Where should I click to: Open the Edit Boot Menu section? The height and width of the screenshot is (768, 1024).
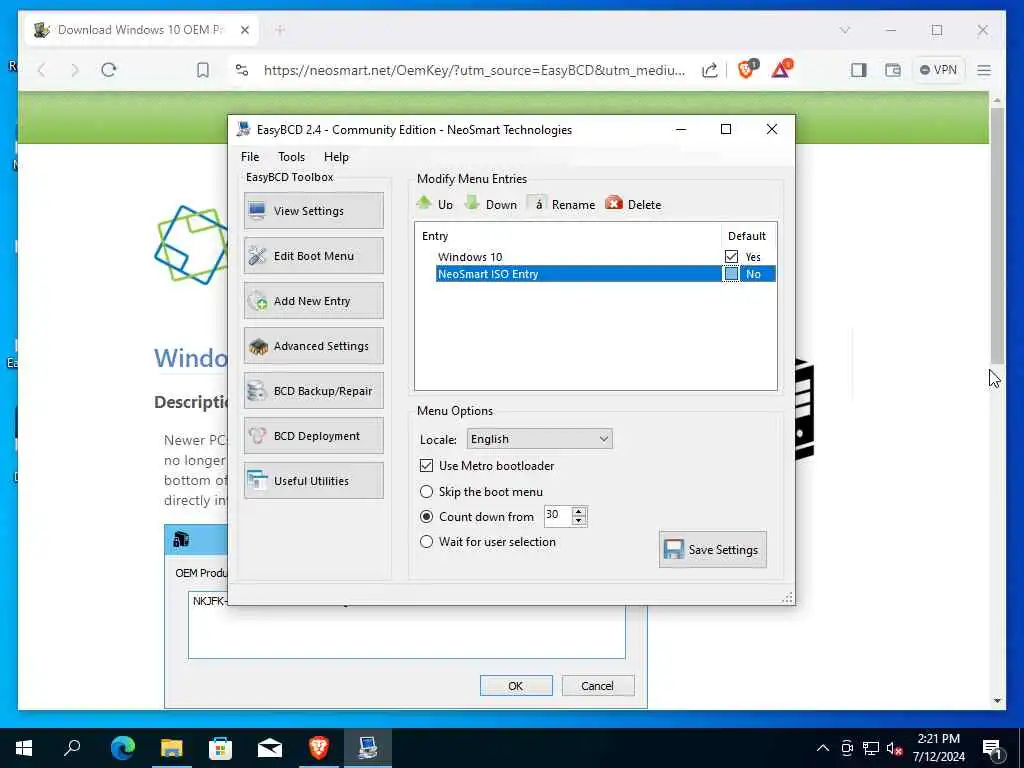[x=313, y=255]
